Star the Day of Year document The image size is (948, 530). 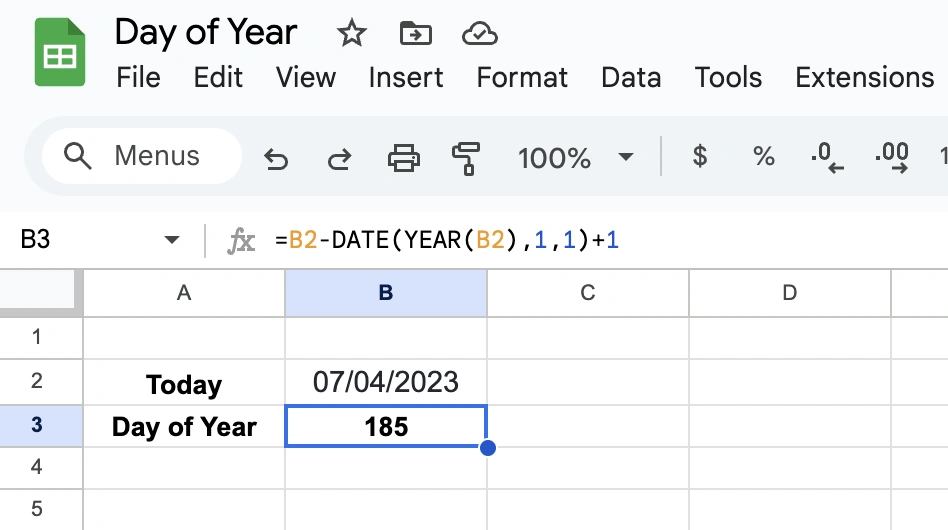coord(351,33)
